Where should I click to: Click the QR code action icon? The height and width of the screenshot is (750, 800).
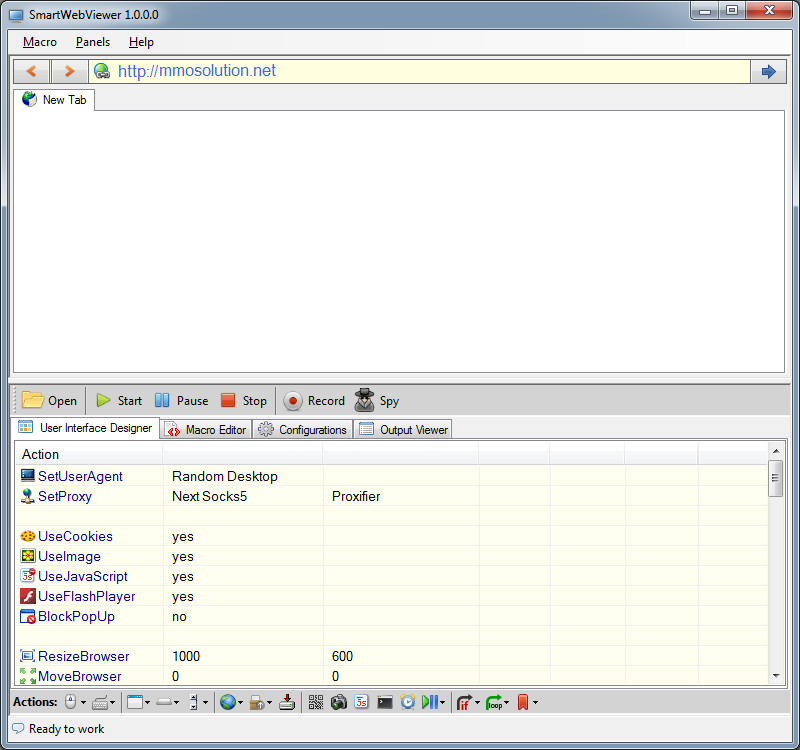coord(316,702)
